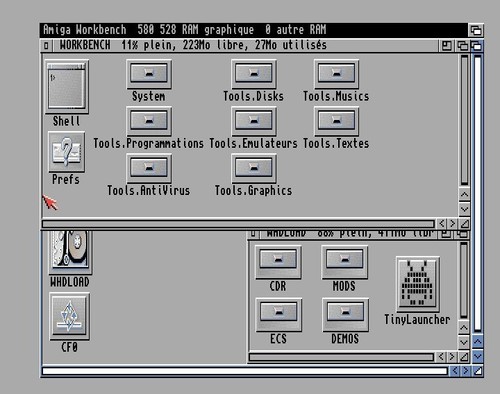This screenshot has height=394, width=500.
Task: Open the Shell icon
Action: click(67, 87)
